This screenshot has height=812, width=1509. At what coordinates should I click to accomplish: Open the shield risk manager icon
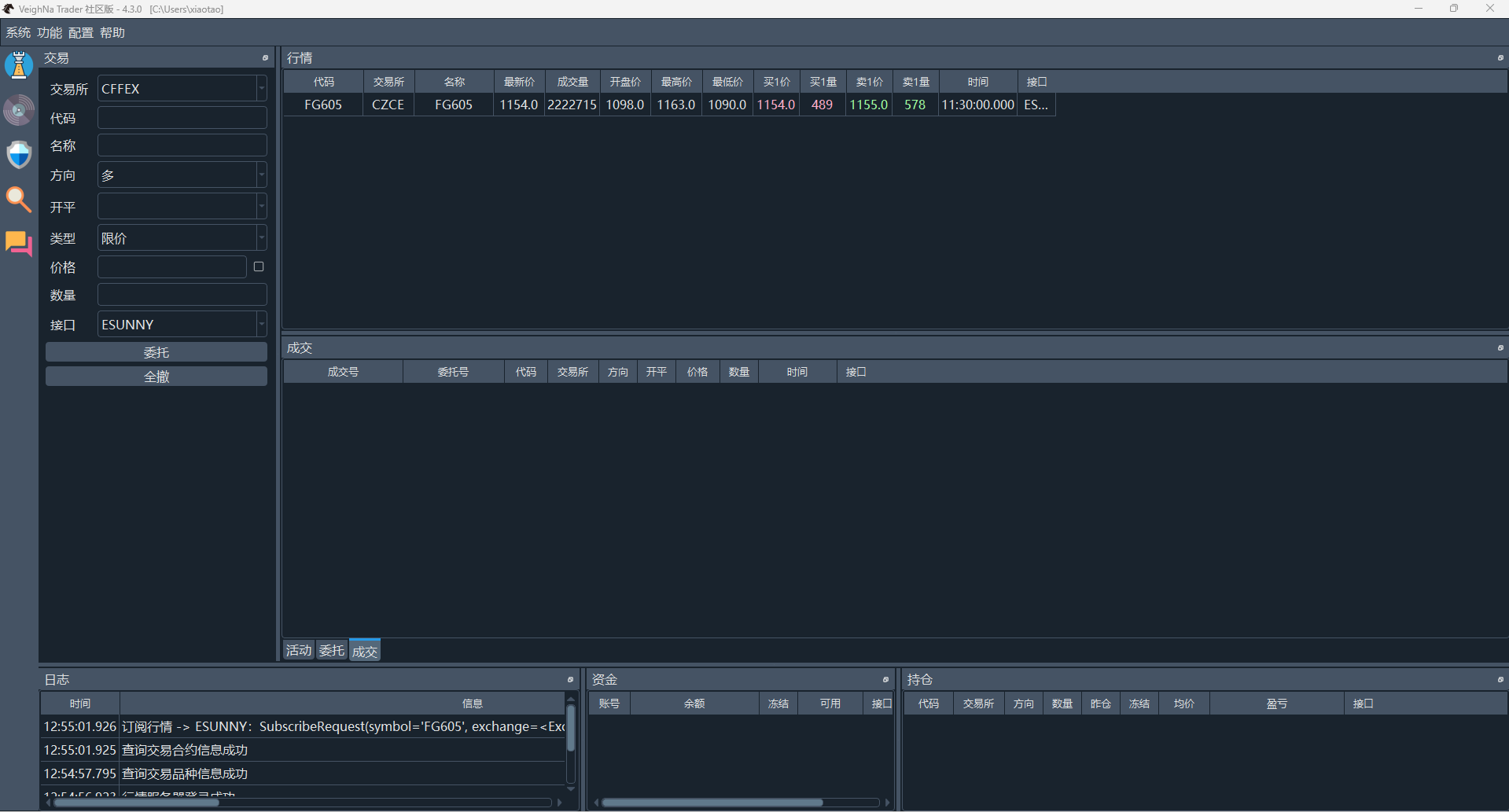(x=19, y=155)
